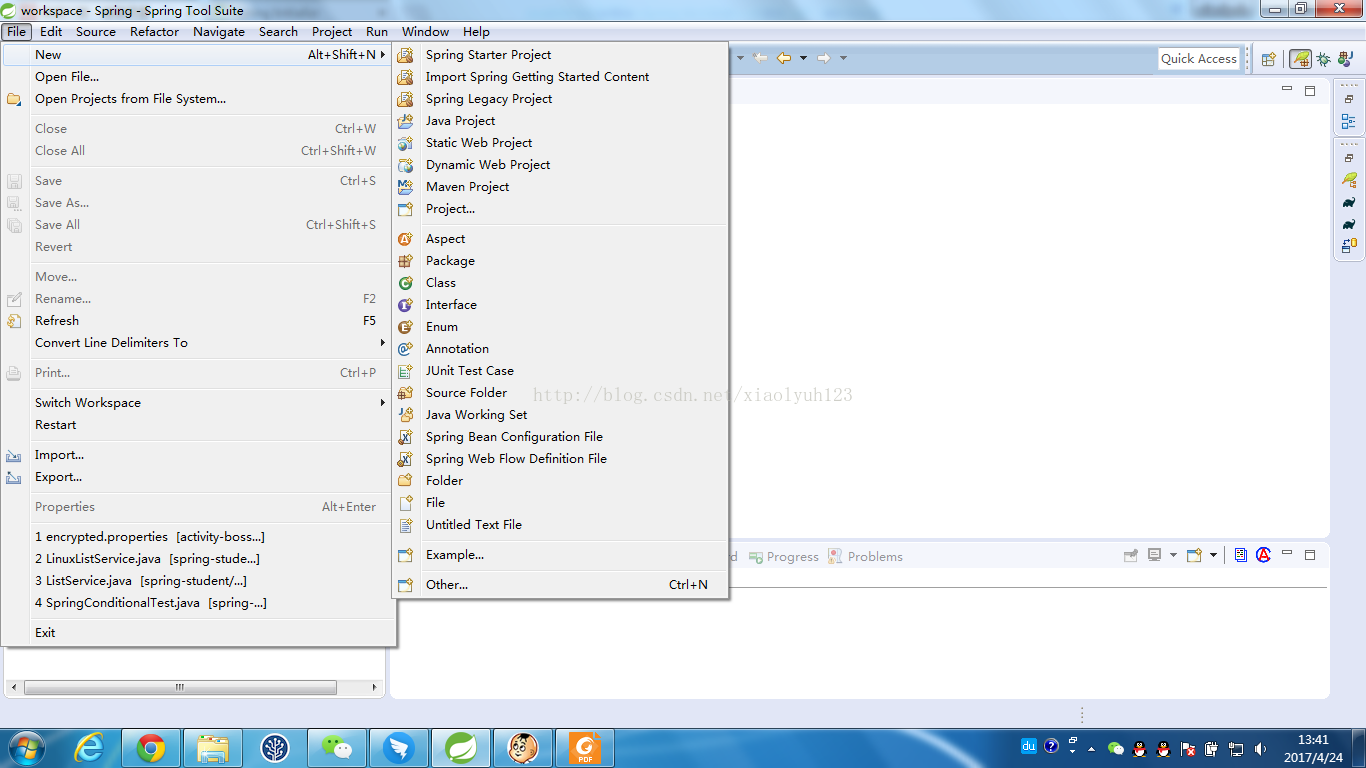Click the red circled A console icon
The height and width of the screenshot is (768, 1366).
[x=1263, y=555]
